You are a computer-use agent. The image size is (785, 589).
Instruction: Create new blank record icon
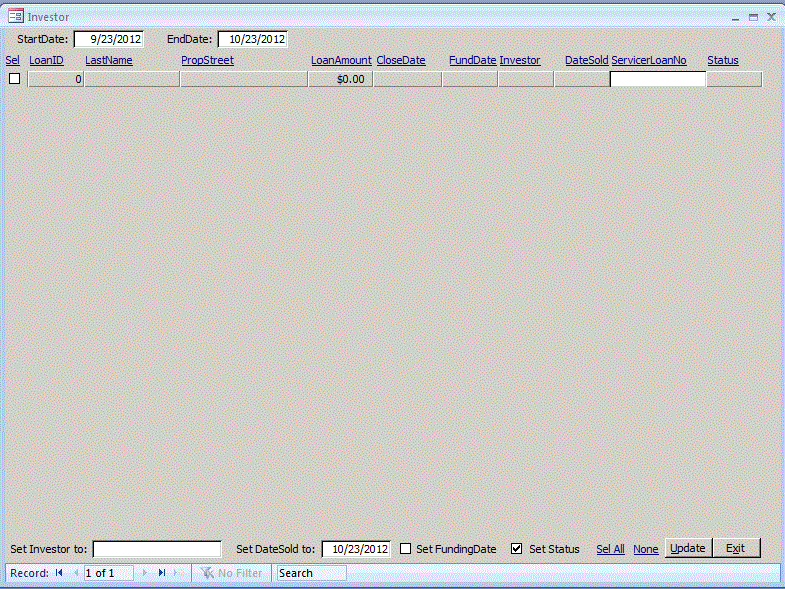(178, 573)
